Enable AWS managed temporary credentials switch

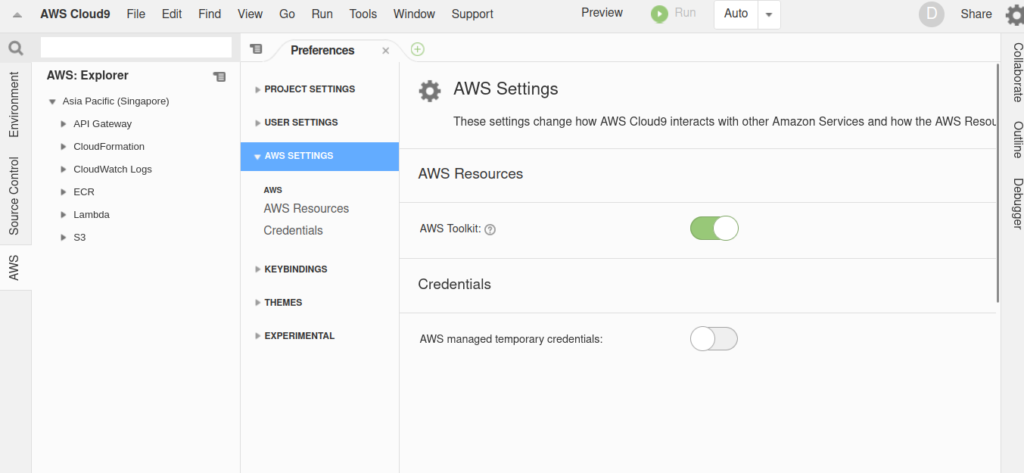(714, 339)
